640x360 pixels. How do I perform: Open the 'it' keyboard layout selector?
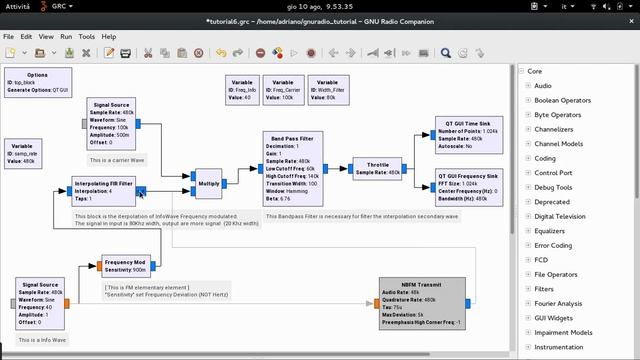568,6
